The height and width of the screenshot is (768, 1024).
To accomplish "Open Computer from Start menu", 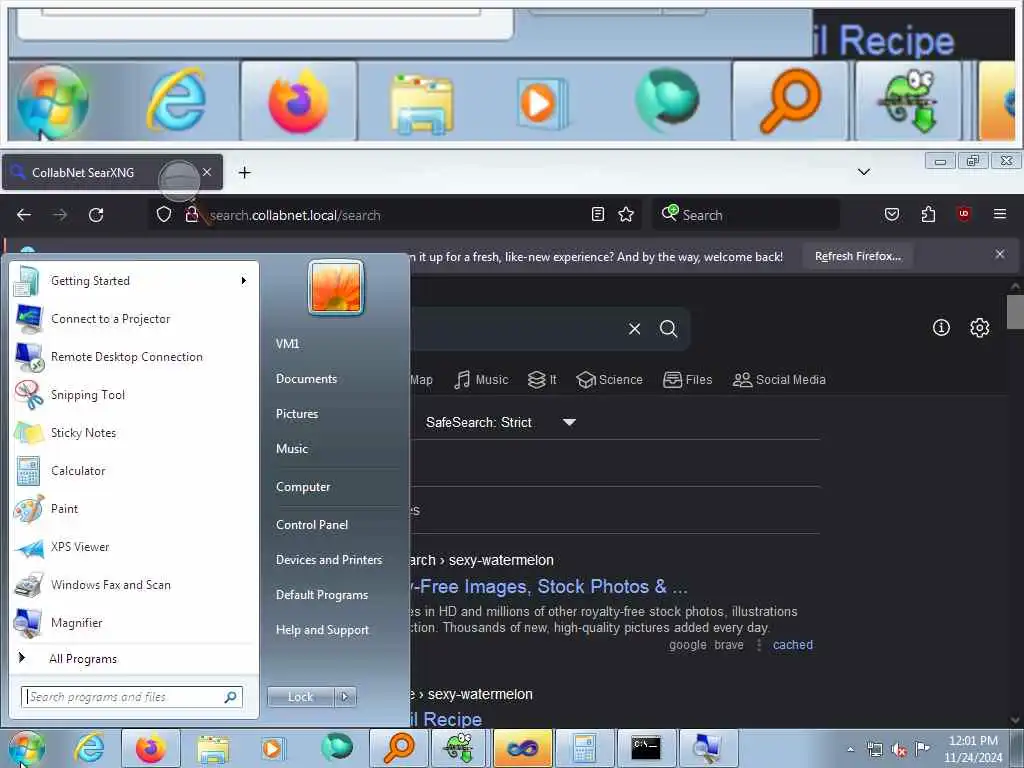I will pyautogui.click(x=303, y=487).
